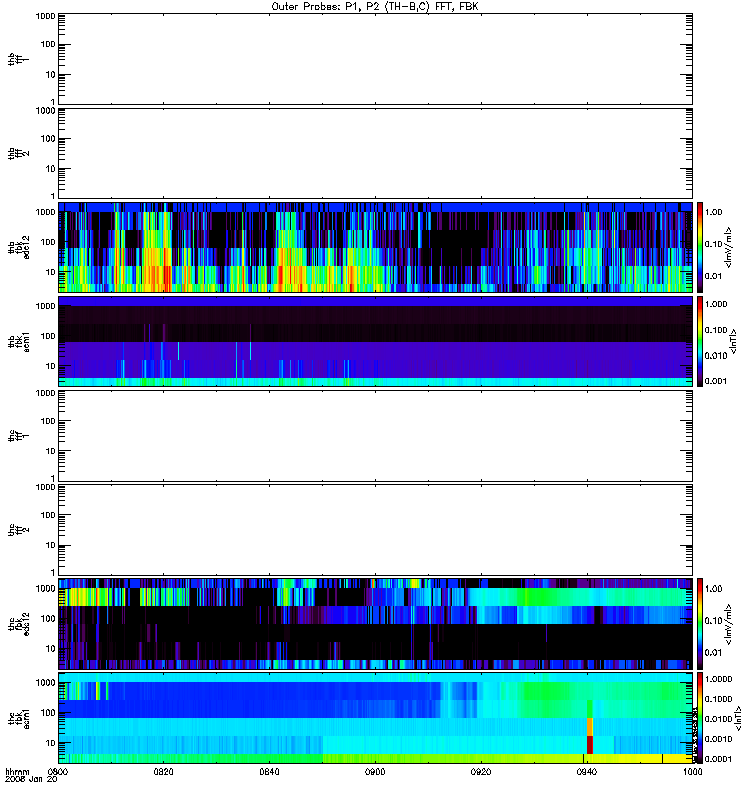Screen dimensions: 750x800
Task: Click the thb scm1 panel color bar
Action: click(700, 341)
